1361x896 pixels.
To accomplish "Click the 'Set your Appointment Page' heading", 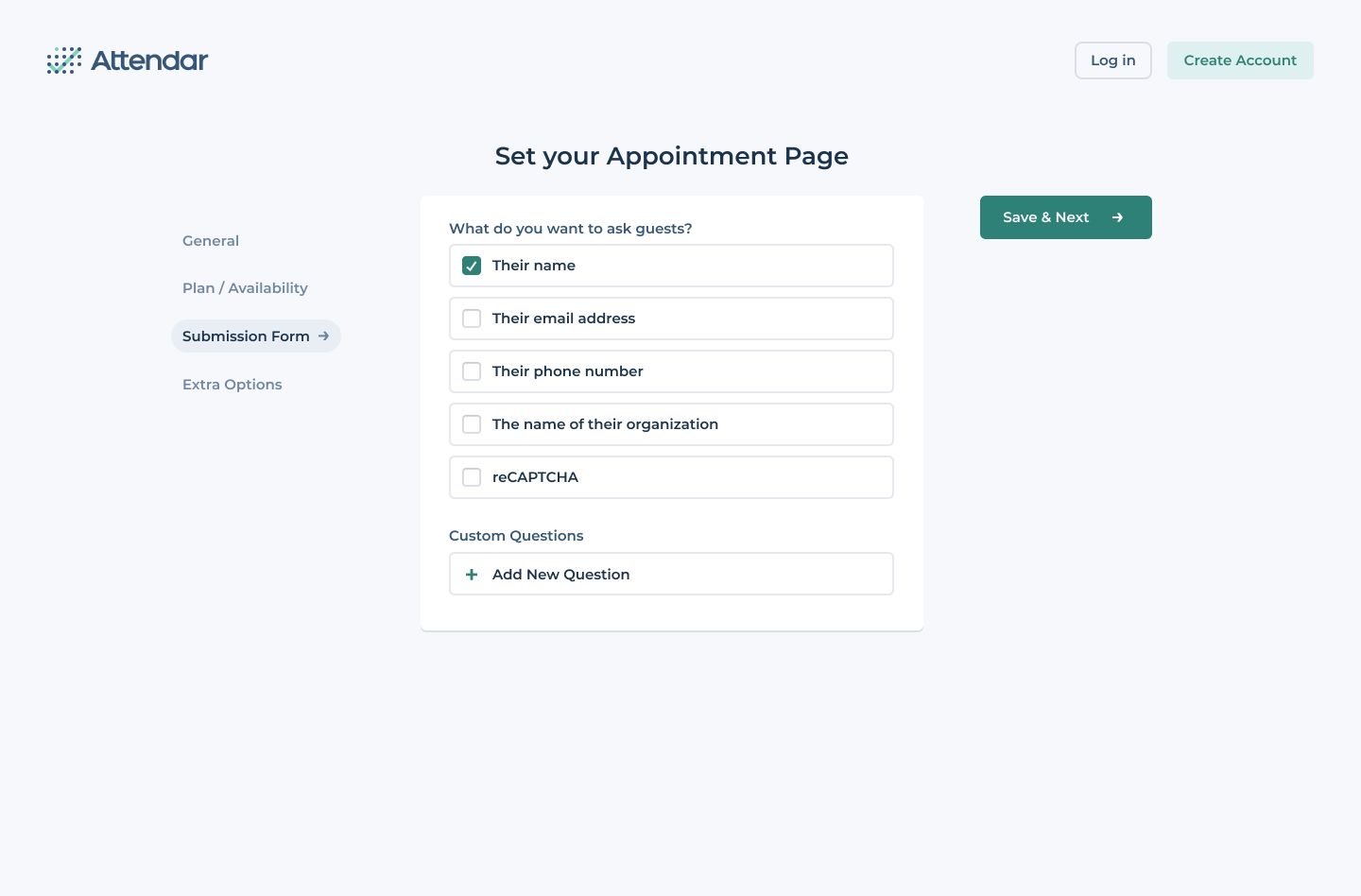I will point(671,156).
